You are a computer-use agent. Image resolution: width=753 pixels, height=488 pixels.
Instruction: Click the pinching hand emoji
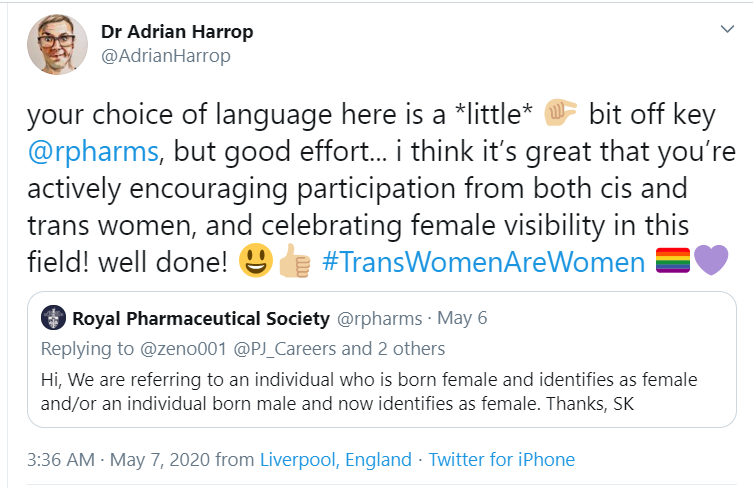[560, 113]
